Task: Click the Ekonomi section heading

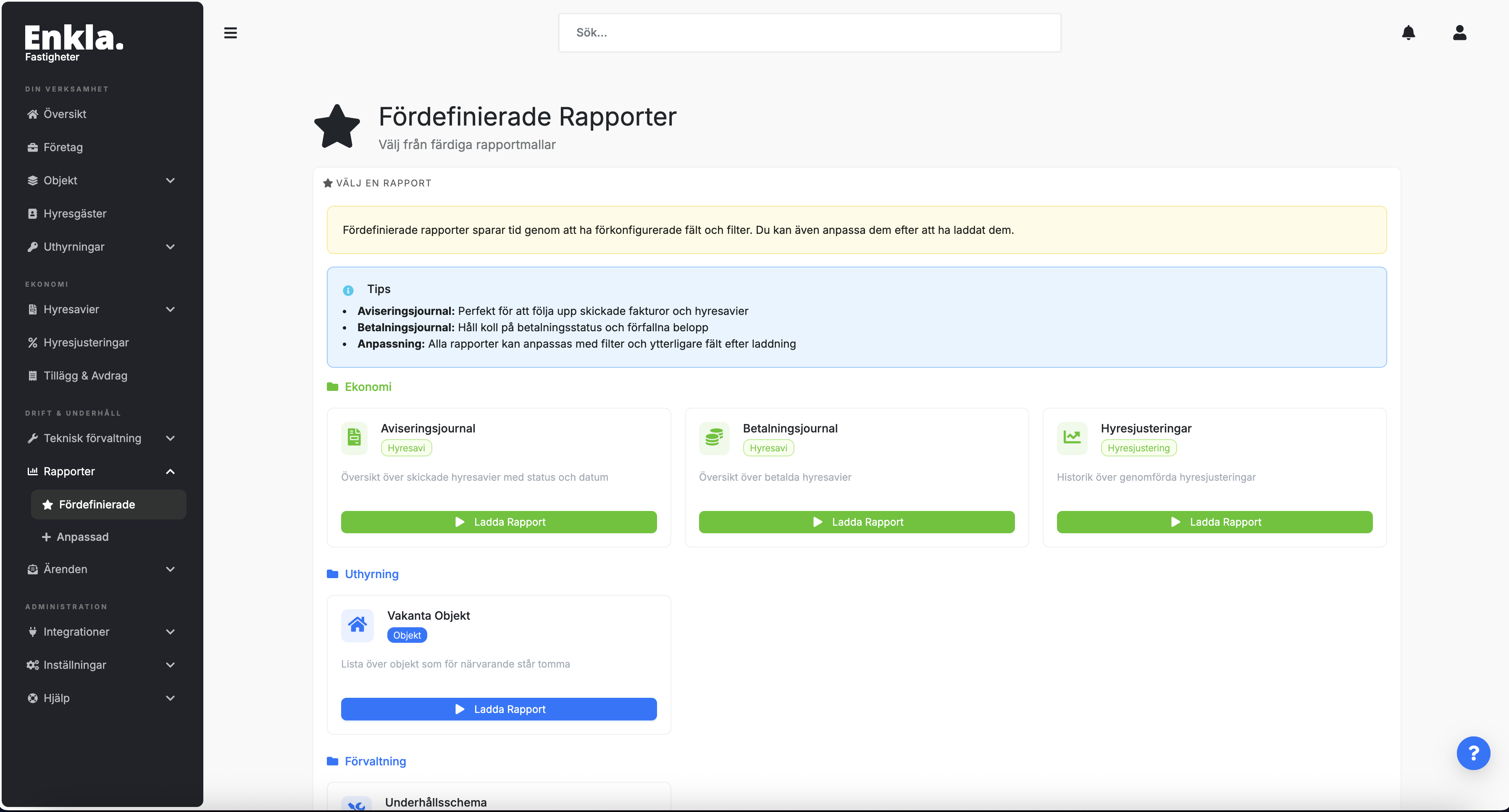Action: point(368,387)
